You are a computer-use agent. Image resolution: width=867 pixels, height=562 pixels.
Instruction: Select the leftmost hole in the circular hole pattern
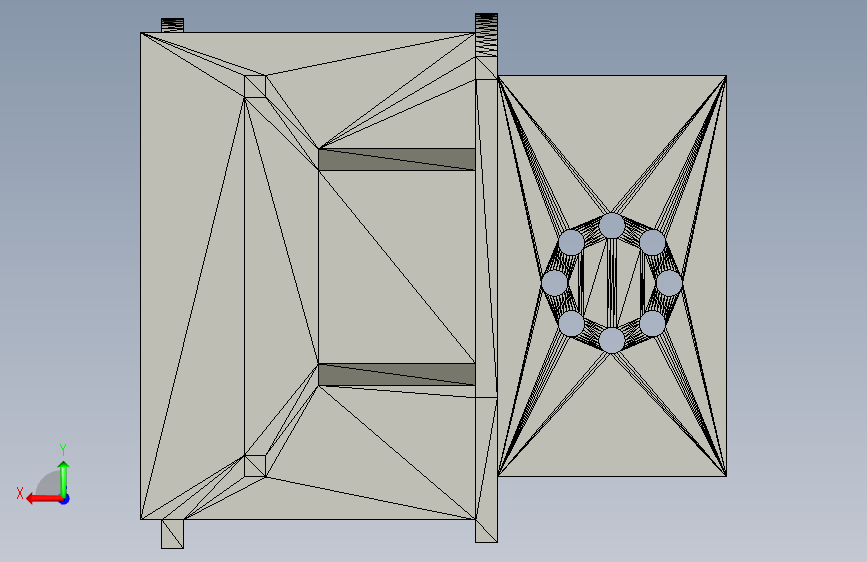click(x=555, y=283)
